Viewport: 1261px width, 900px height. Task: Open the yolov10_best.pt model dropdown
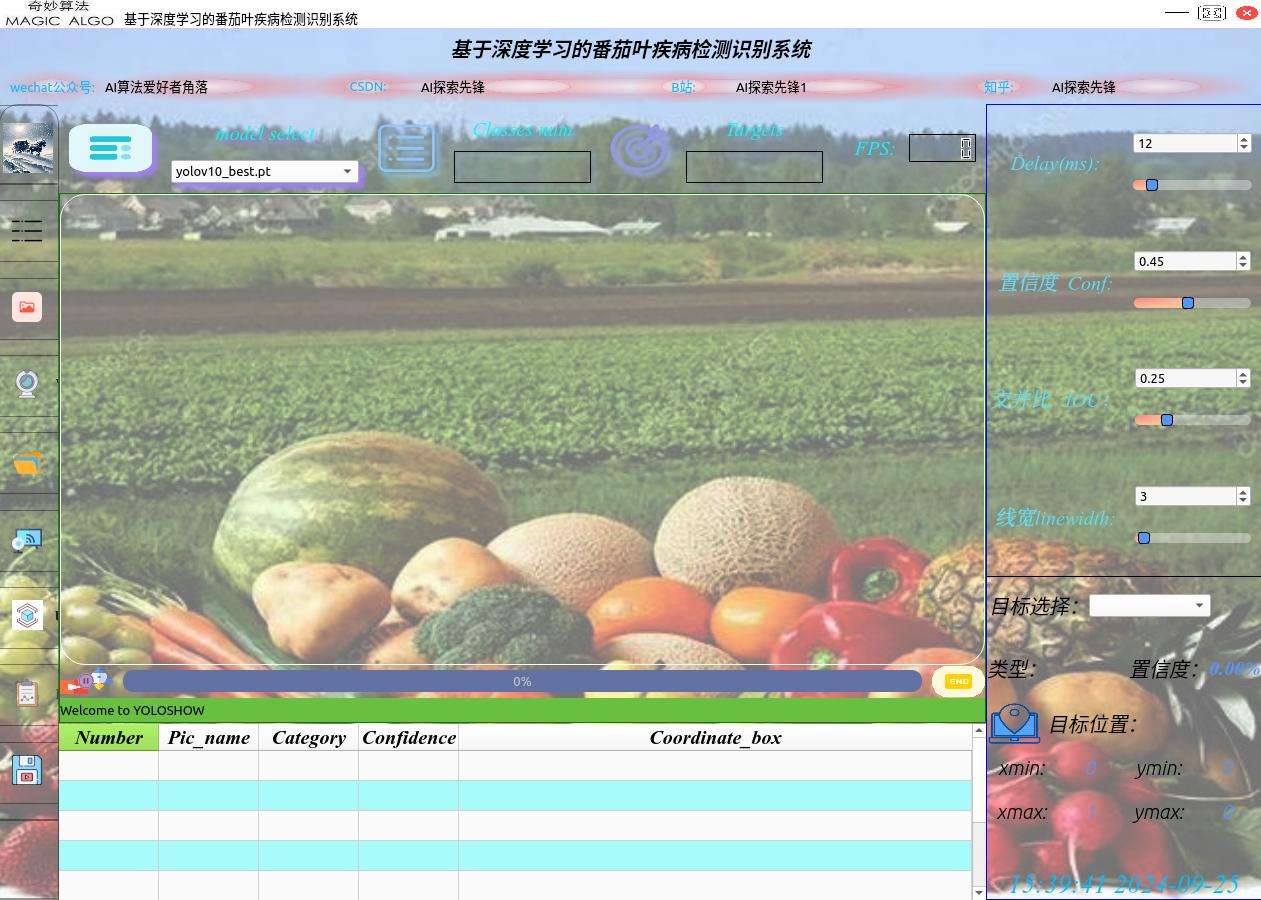point(265,171)
